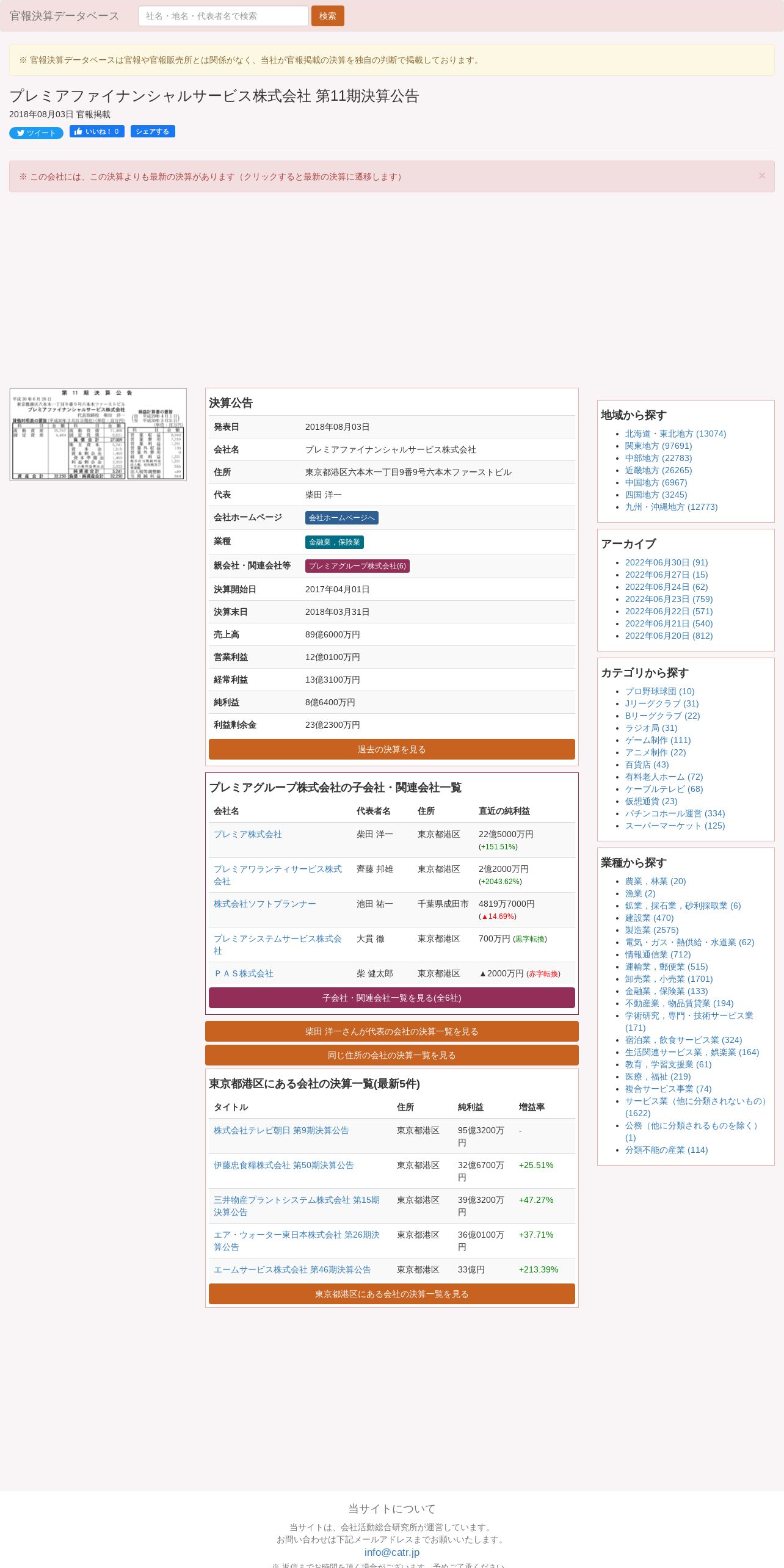Browse Bリーグクラブ category

pos(662,716)
